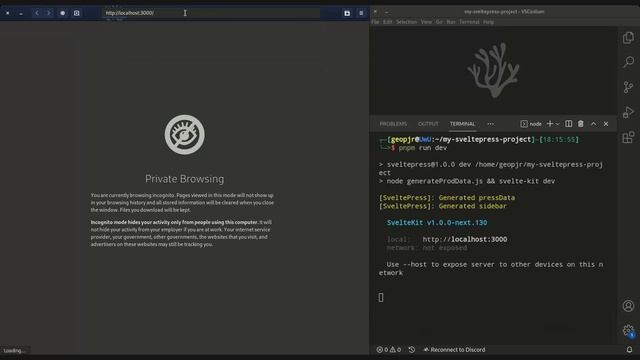640x360 pixels.
Task: Click the 'network: not exposed' terminal line
Action: [x=427, y=248]
